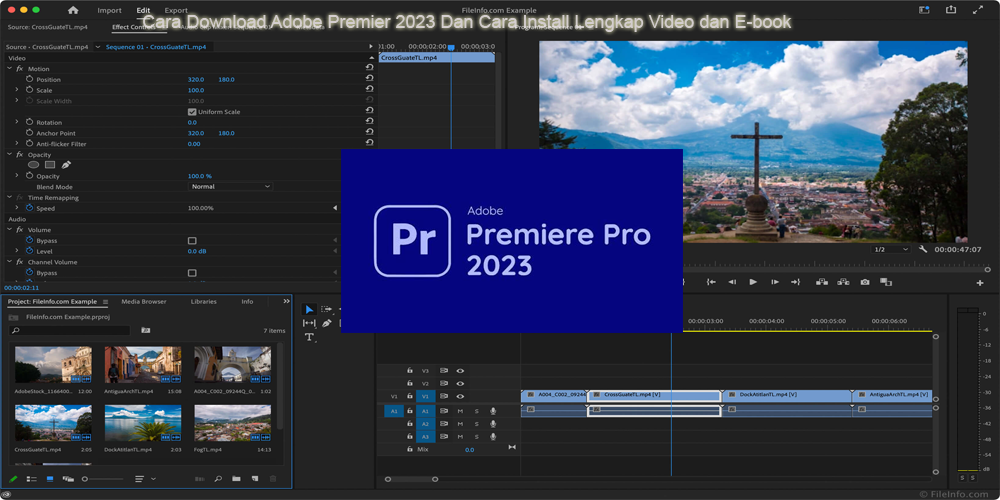This screenshot has height=500, width=1000.
Task: Collapse the Volume effect group
Action: point(9,230)
